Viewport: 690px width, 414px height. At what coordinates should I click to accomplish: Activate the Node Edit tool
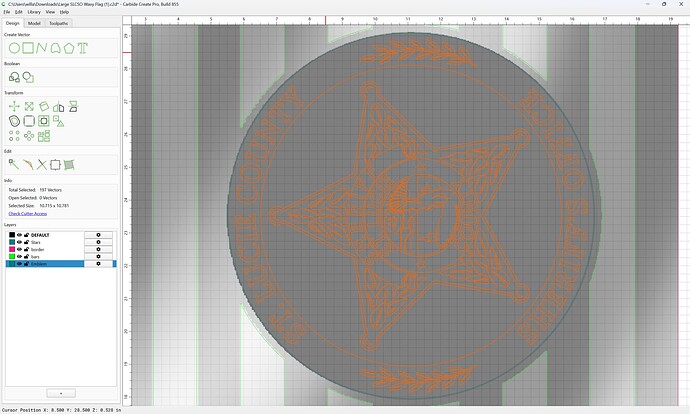(14, 165)
